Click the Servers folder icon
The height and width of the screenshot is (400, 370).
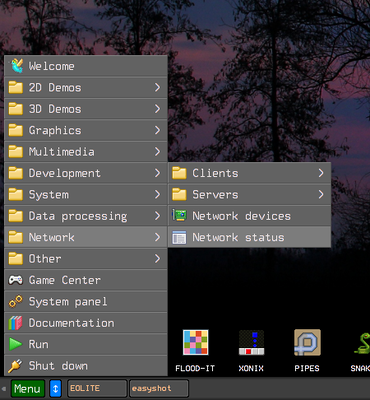(x=179, y=194)
